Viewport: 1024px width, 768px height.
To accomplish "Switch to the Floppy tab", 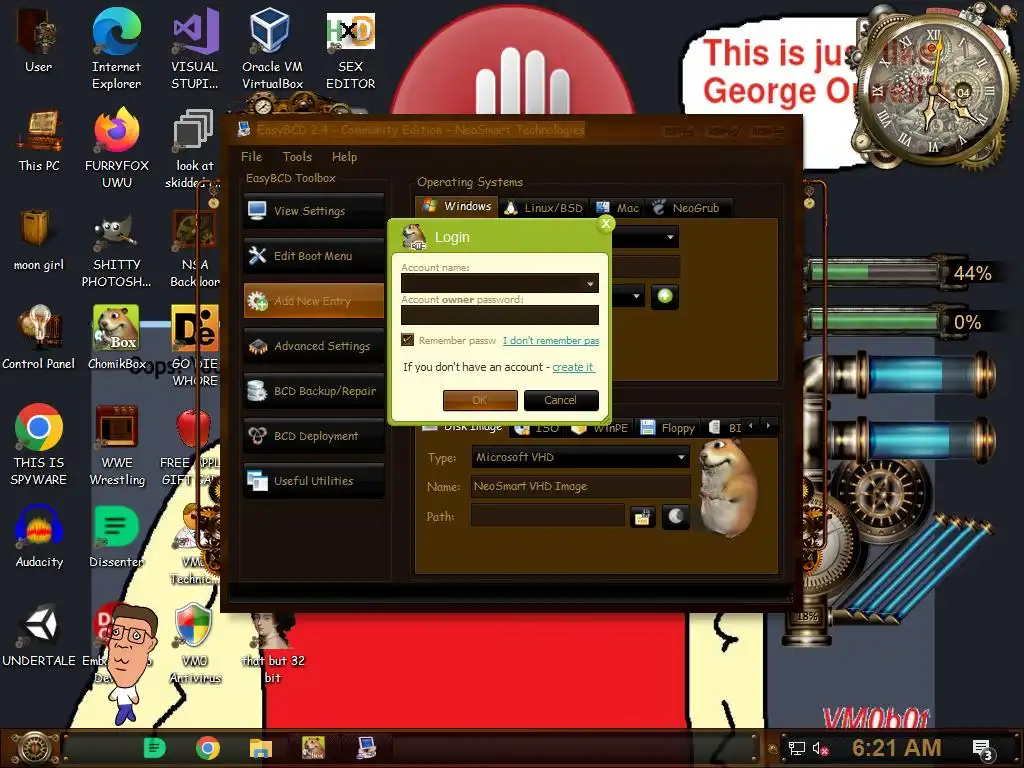I will pos(667,428).
